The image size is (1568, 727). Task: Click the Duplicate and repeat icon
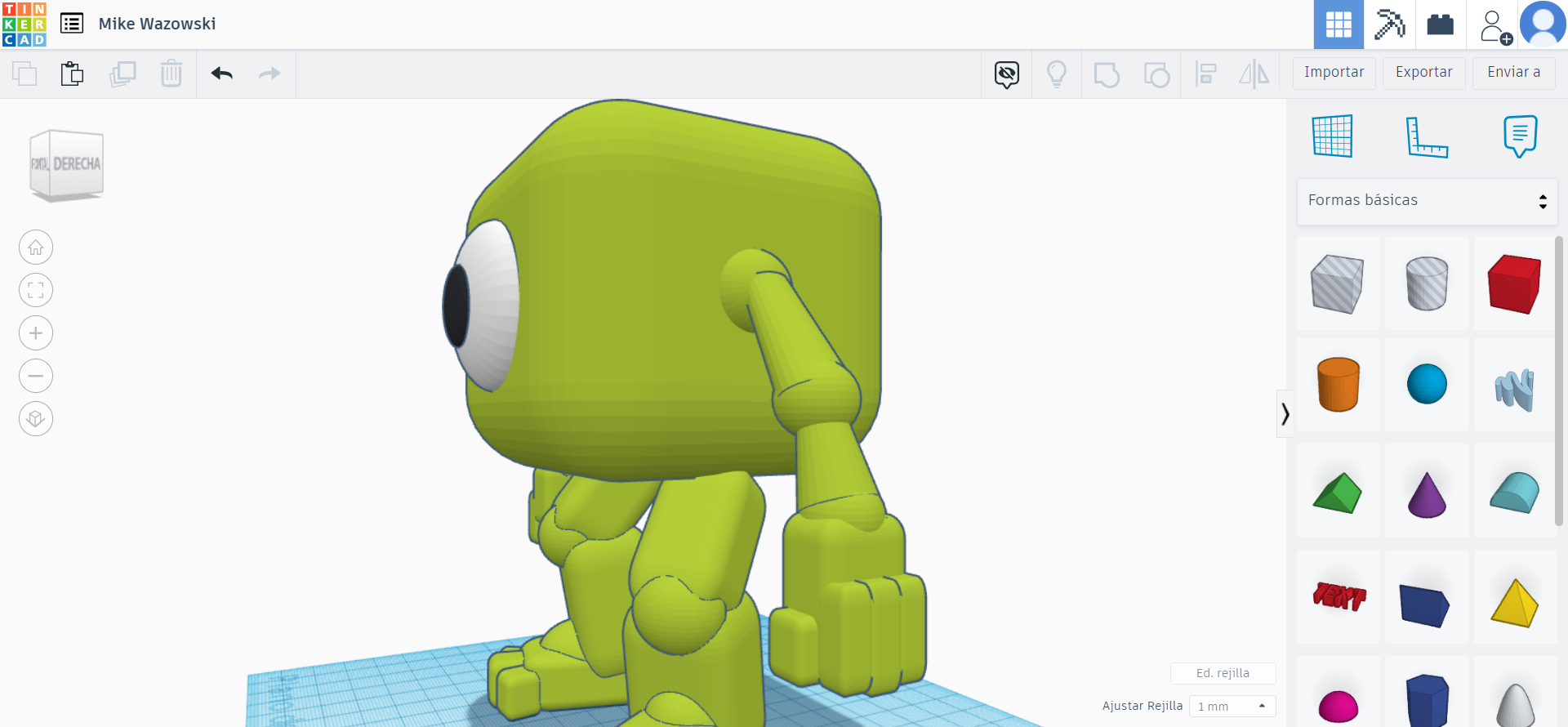point(122,74)
